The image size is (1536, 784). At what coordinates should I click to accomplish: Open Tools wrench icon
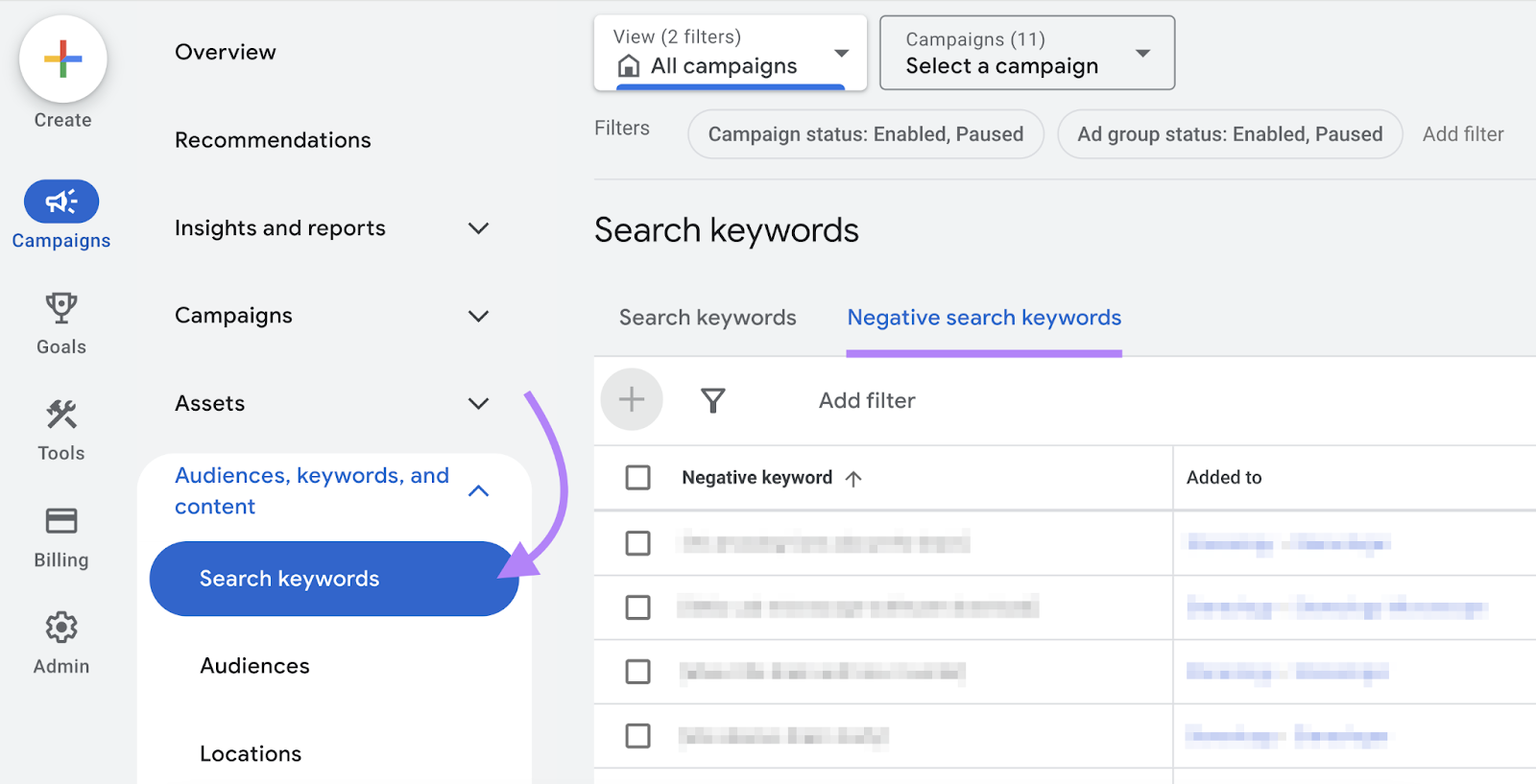[x=61, y=415]
